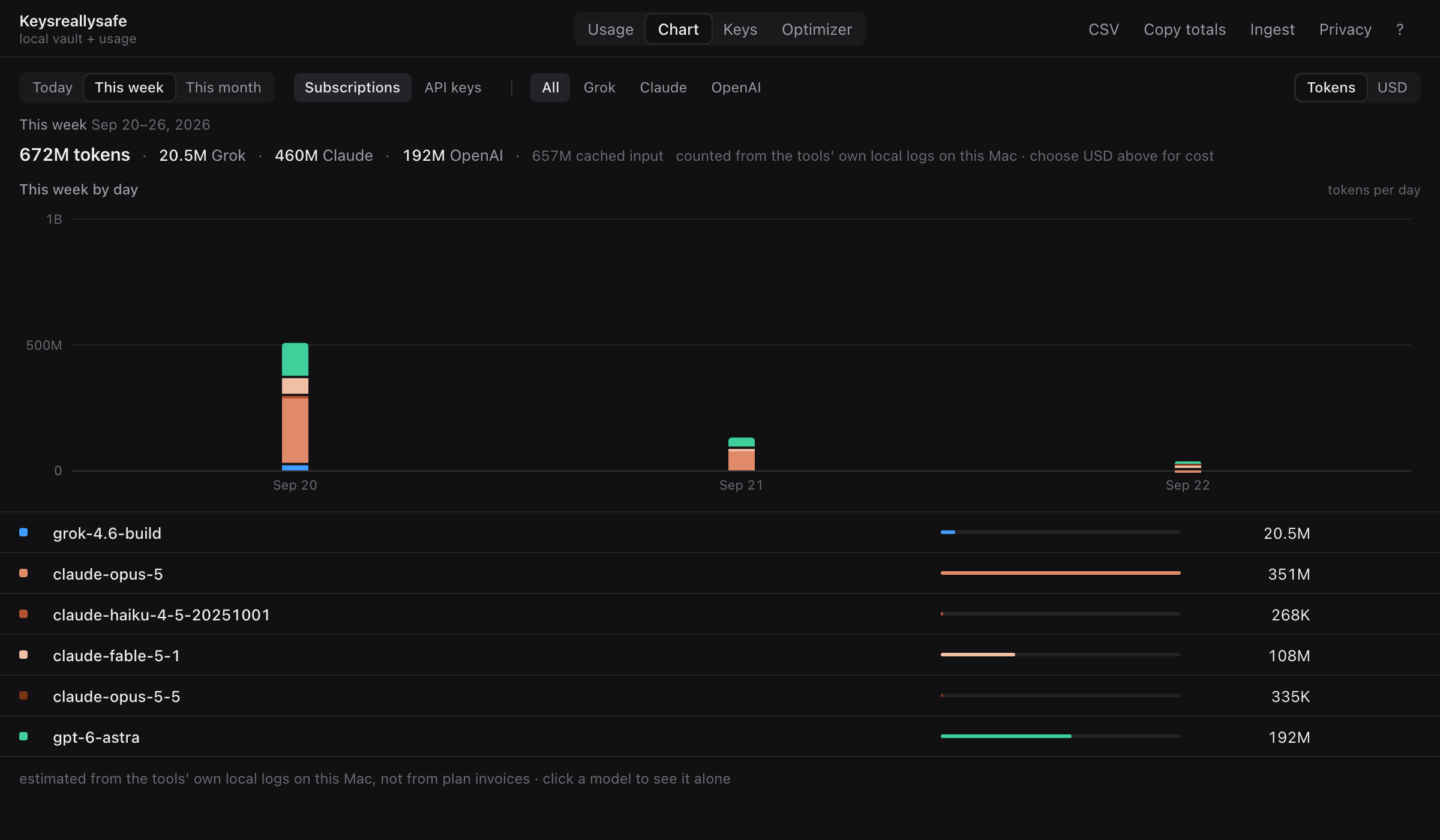Open help with the question mark
This screenshot has height=840, width=1440.
pos(1400,29)
